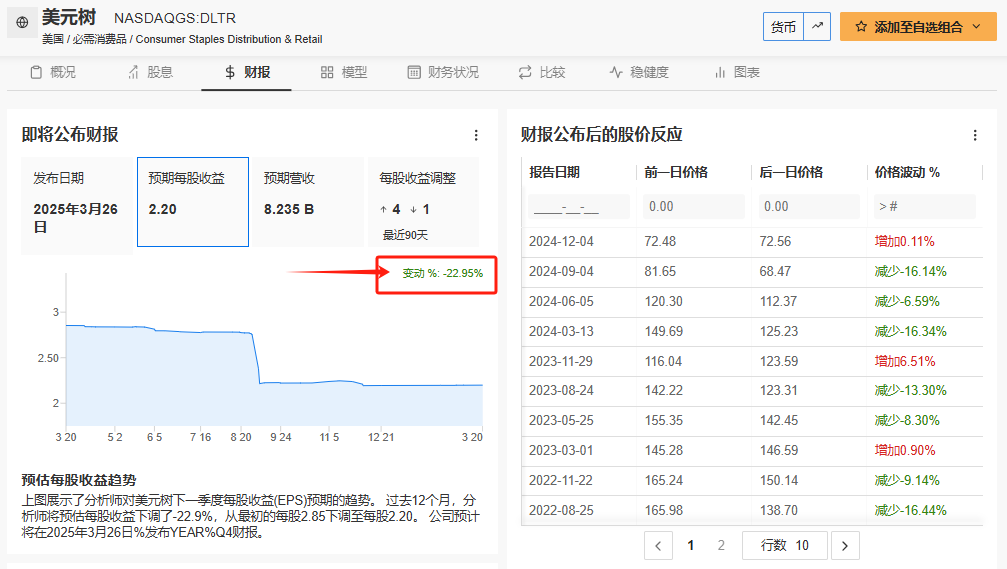Open the 财务状况 tab
The width and height of the screenshot is (1007, 569).
(444, 73)
